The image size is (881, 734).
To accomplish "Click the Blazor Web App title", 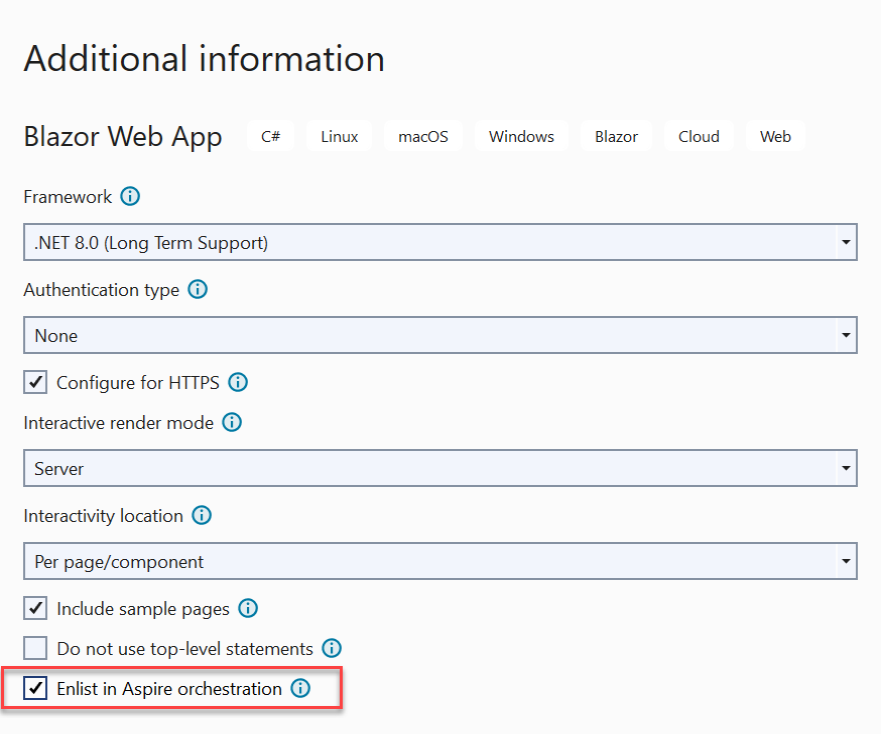I will (x=122, y=137).
